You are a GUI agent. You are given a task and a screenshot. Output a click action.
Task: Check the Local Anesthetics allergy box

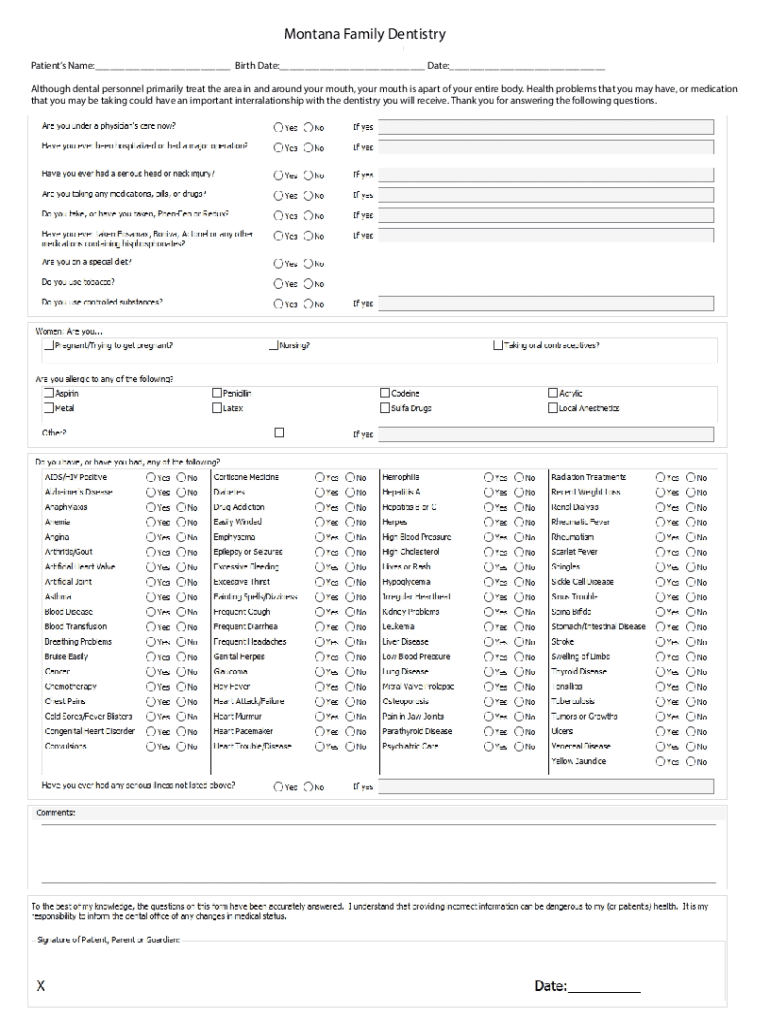[553, 408]
